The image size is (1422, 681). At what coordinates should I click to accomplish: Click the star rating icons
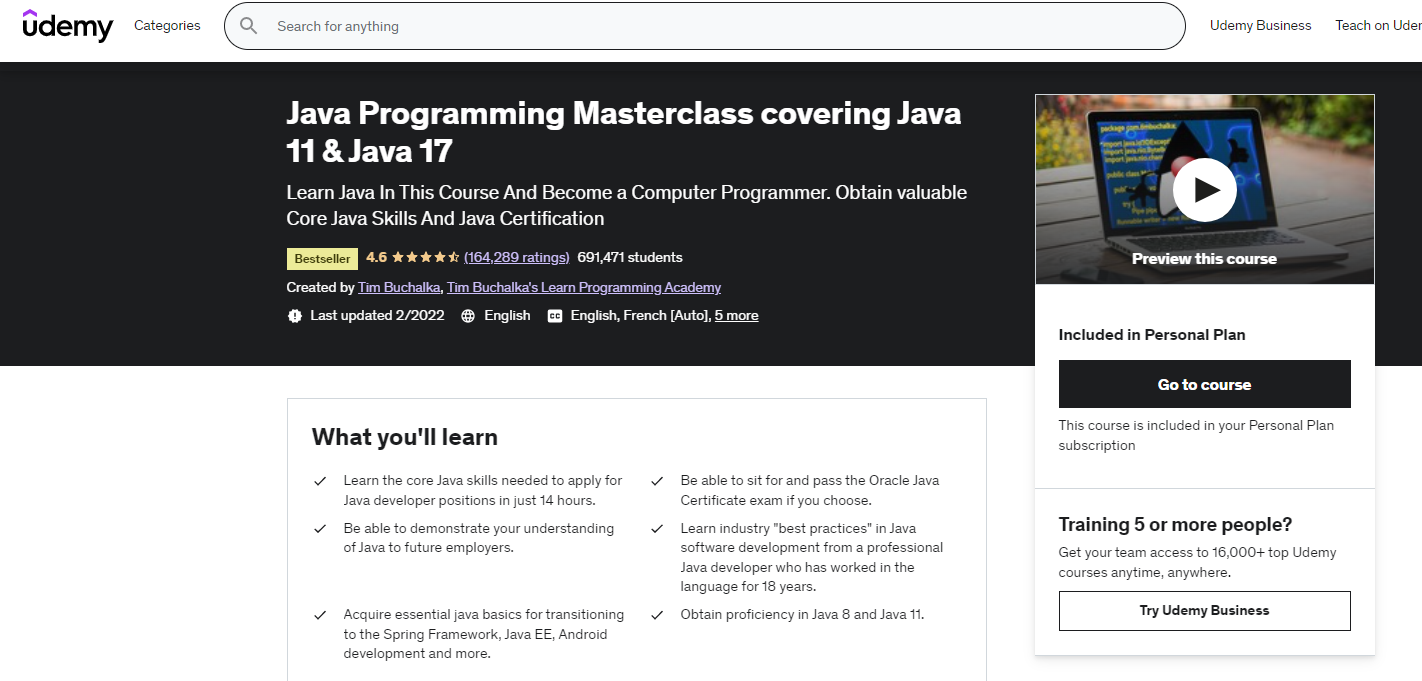click(x=426, y=257)
